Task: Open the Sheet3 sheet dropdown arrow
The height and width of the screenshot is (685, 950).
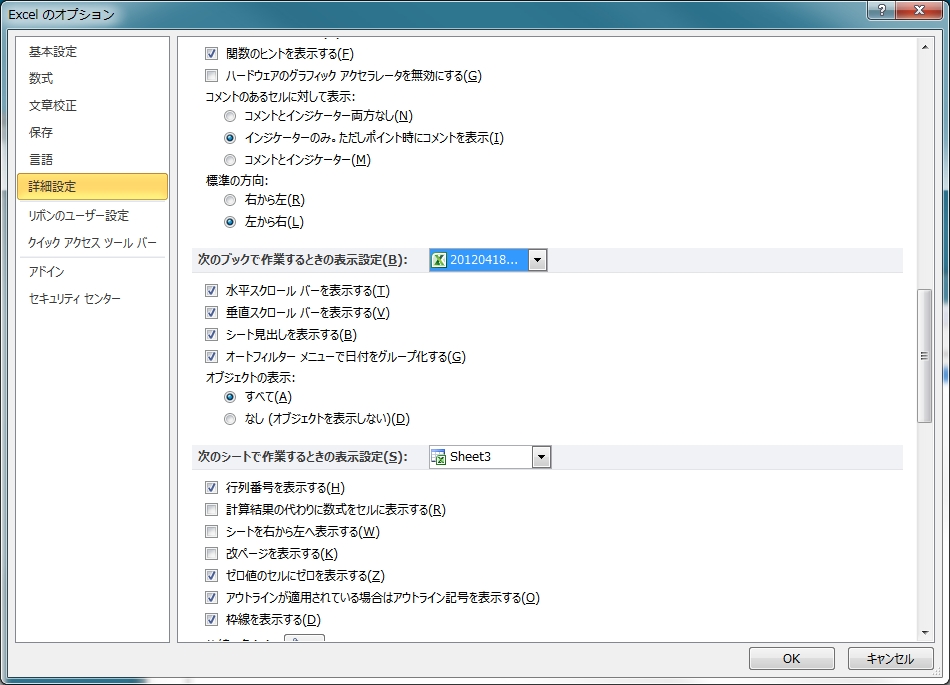Action: click(x=541, y=457)
